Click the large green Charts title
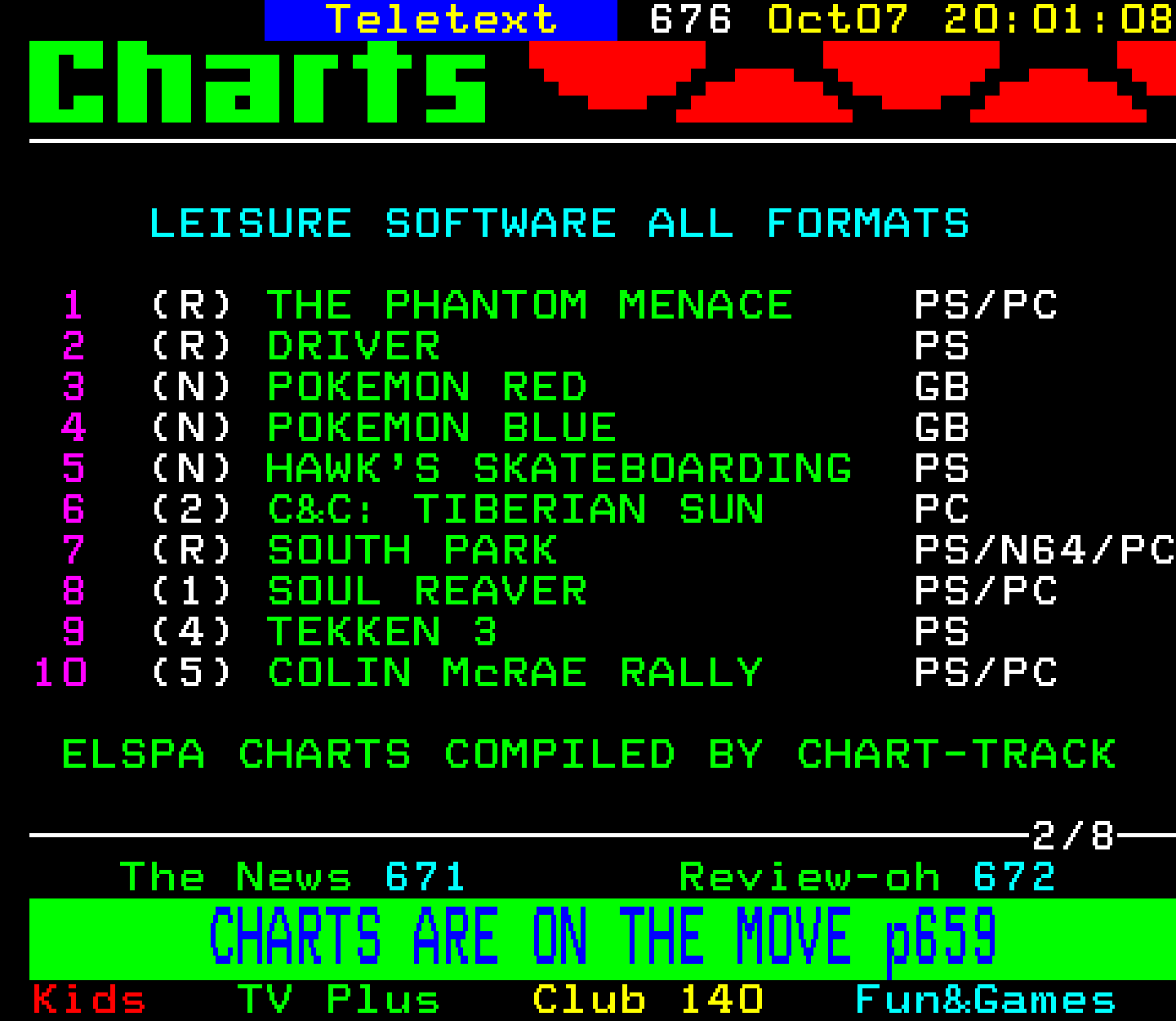 pyautogui.click(x=258, y=82)
